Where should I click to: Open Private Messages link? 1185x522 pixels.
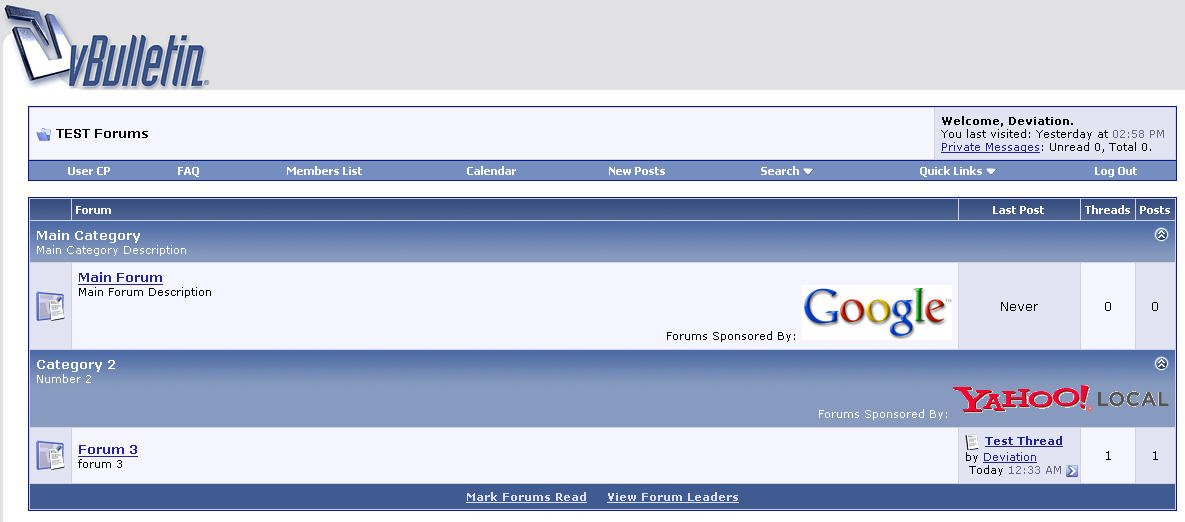tap(990, 147)
